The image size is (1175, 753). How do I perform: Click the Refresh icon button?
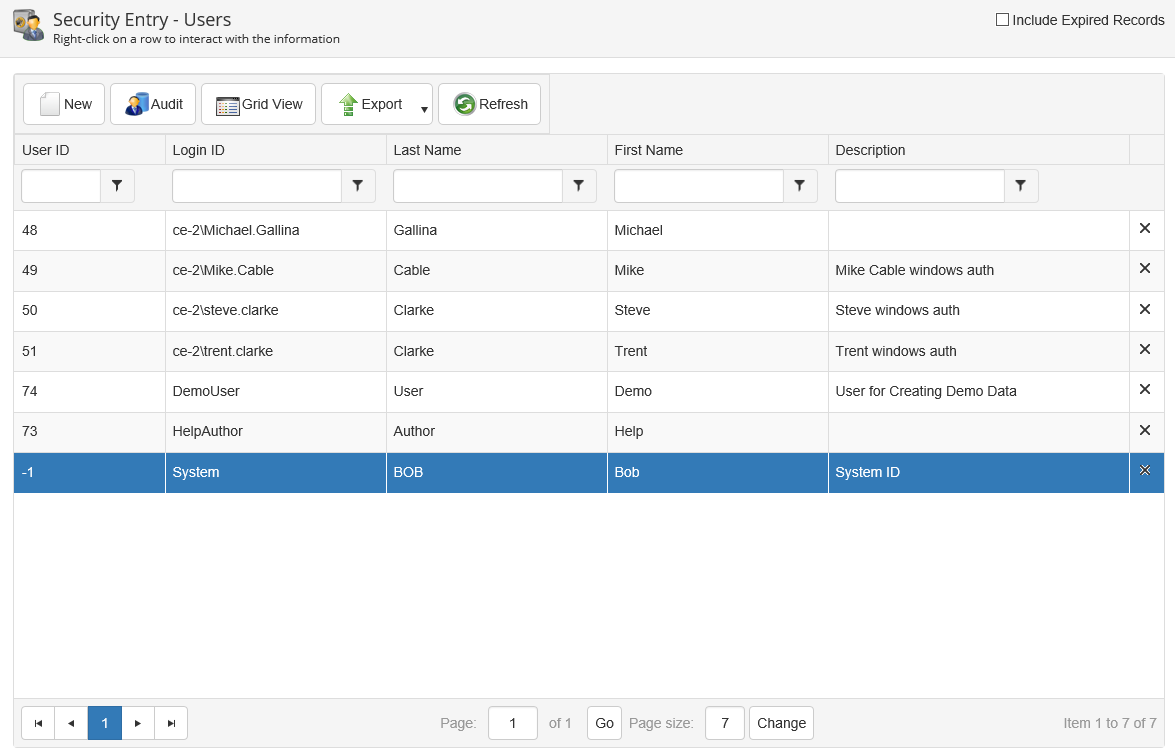click(465, 104)
